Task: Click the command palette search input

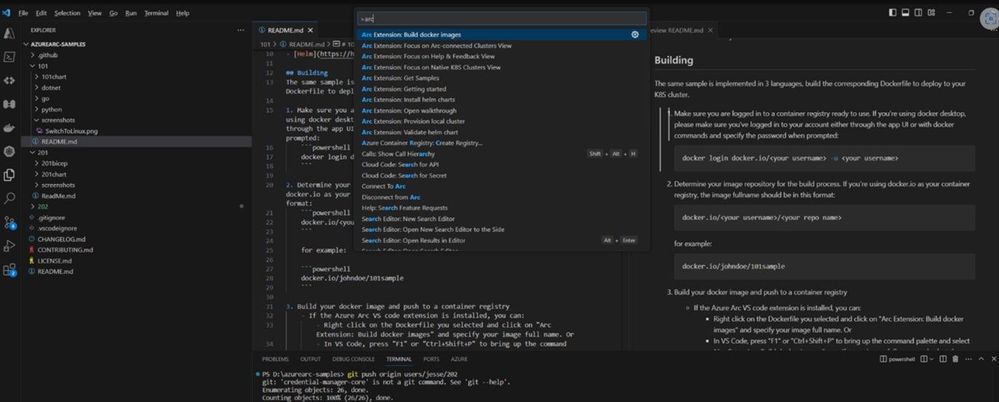Action: tap(502, 19)
